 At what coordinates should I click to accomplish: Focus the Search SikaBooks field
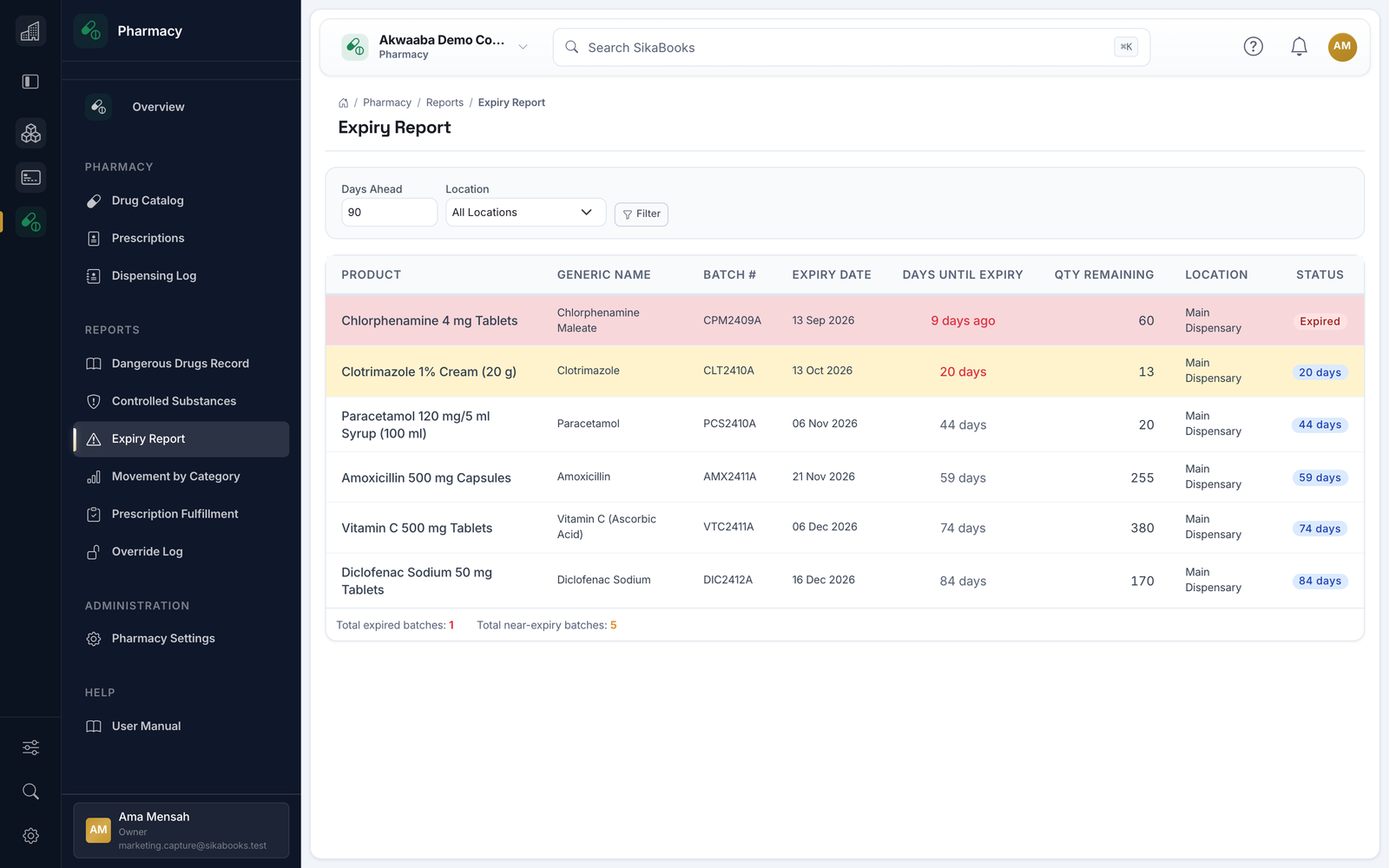851,48
